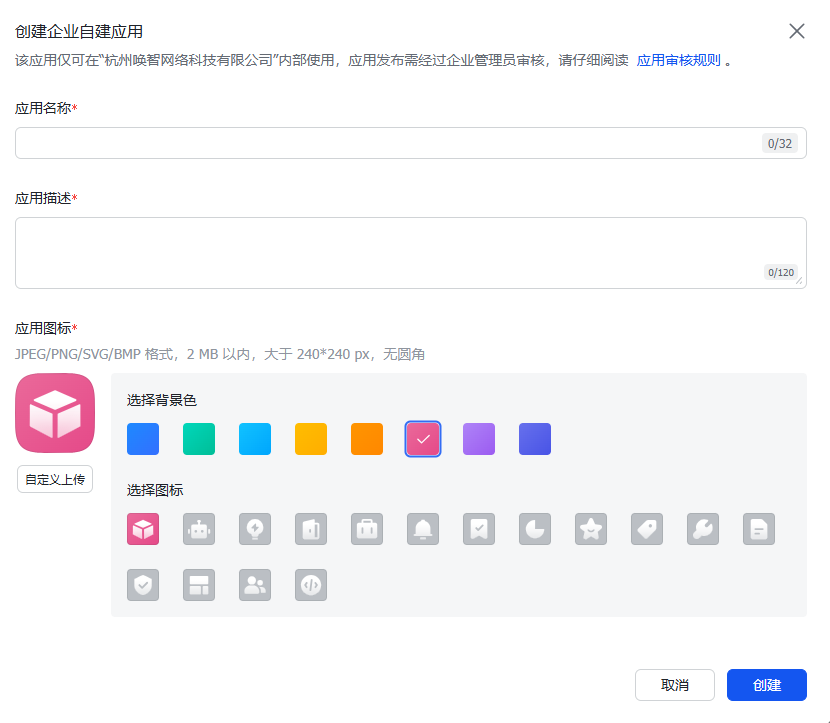The image size is (830, 723).
Task: Choose the layout grid icon
Action: (199, 585)
